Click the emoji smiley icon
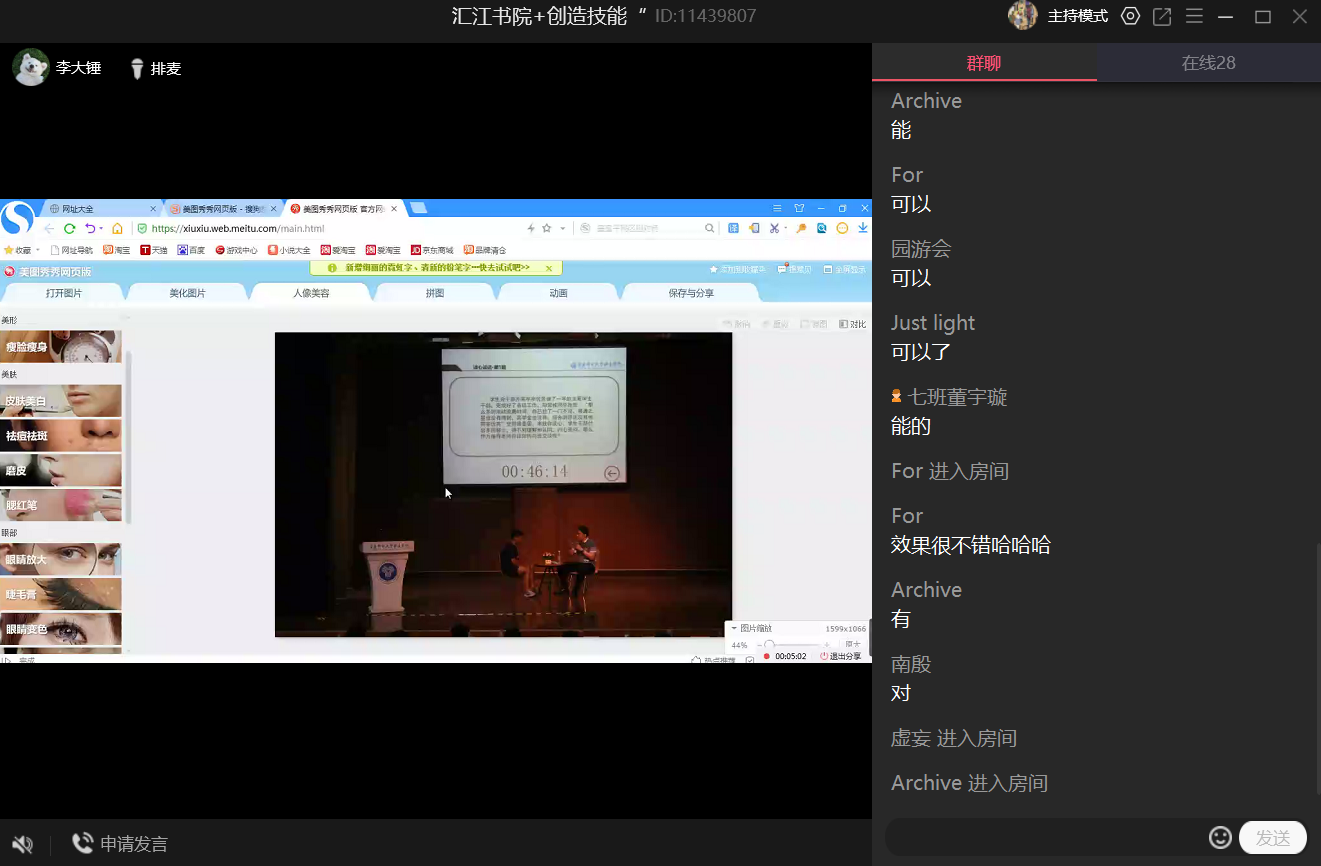 pyautogui.click(x=1219, y=838)
